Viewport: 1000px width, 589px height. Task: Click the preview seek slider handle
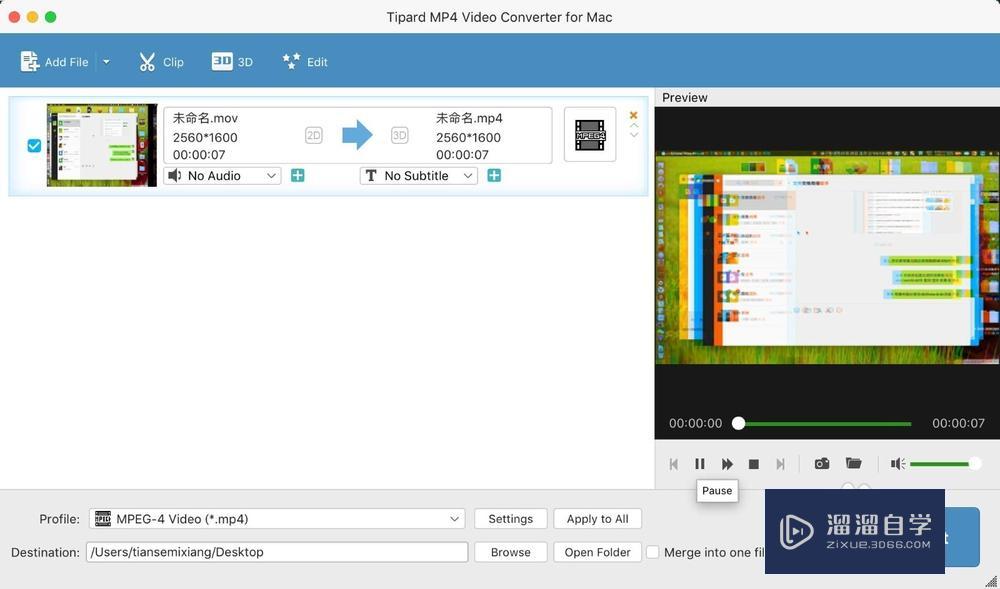739,423
